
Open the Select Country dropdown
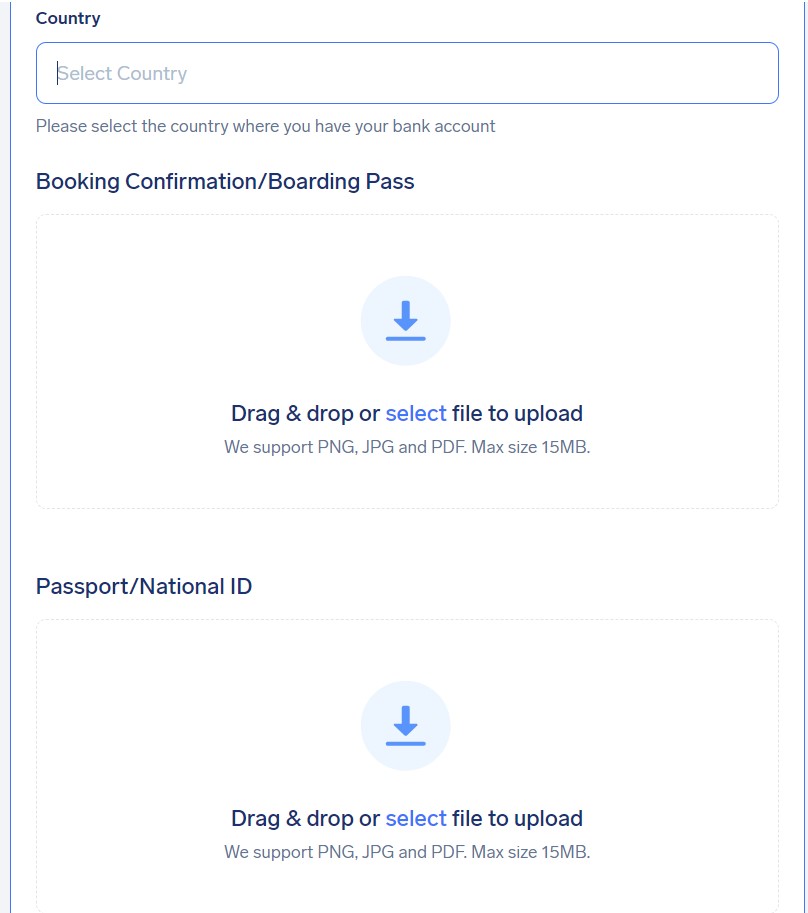(x=407, y=73)
